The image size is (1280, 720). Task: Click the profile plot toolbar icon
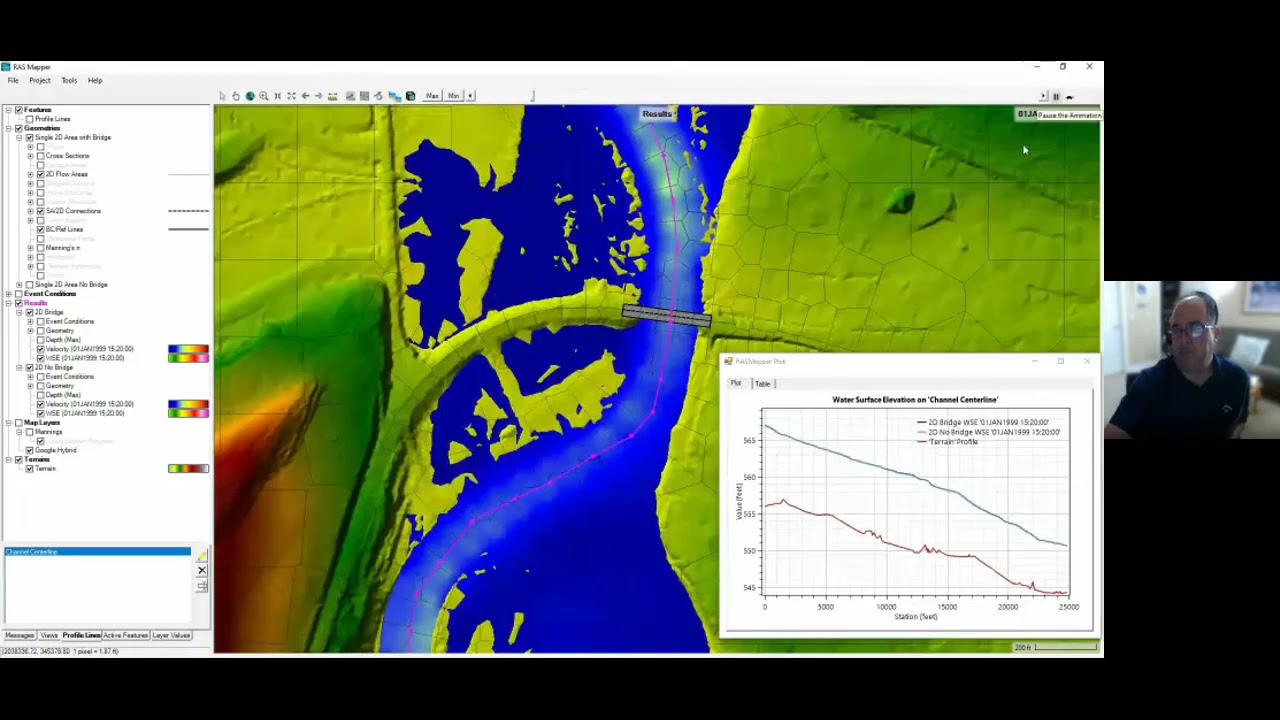point(350,96)
